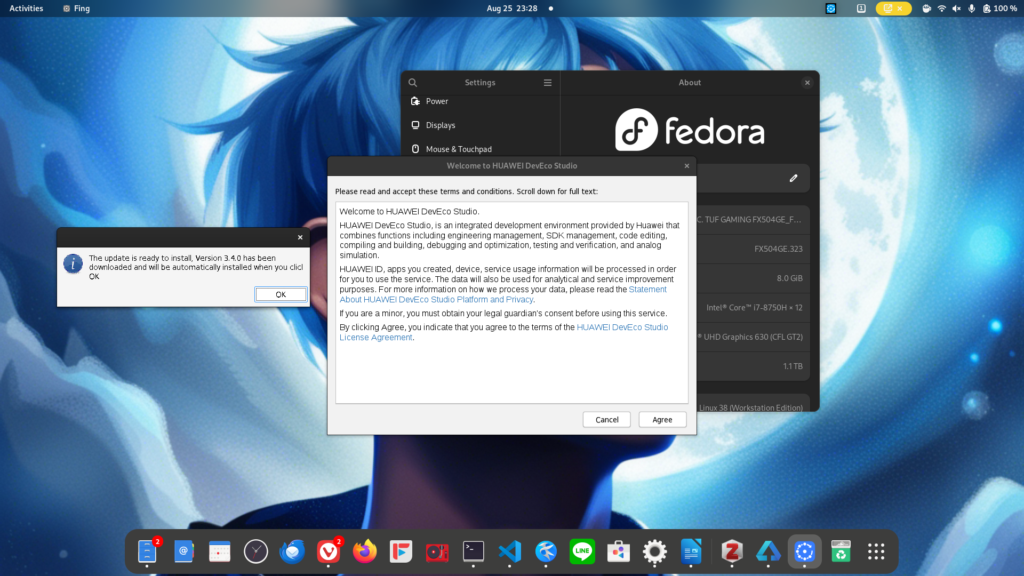Click the pencil icon to edit device name
Image resolution: width=1024 pixels, height=576 pixels.
793,178
